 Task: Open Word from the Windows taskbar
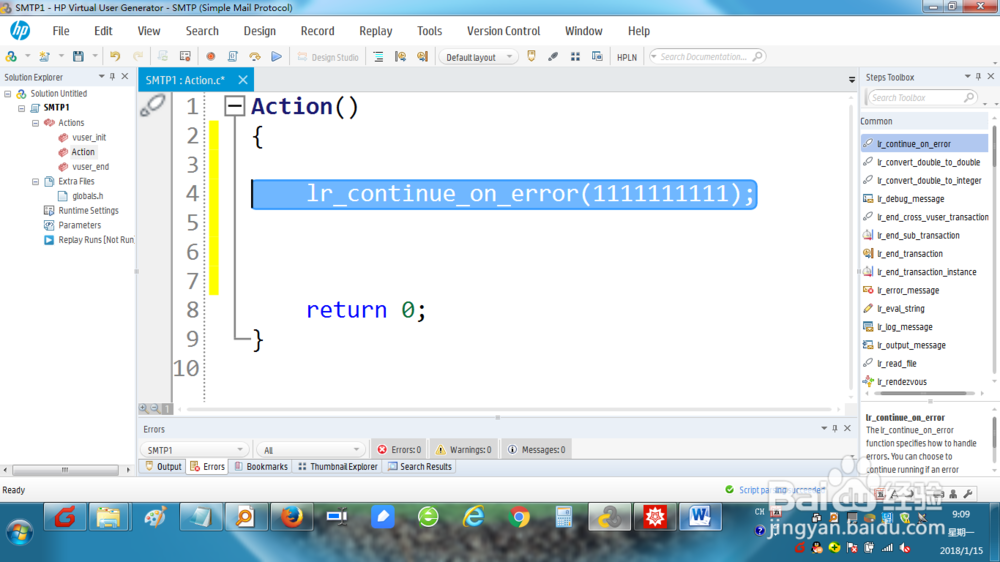click(x=700, y=517)
